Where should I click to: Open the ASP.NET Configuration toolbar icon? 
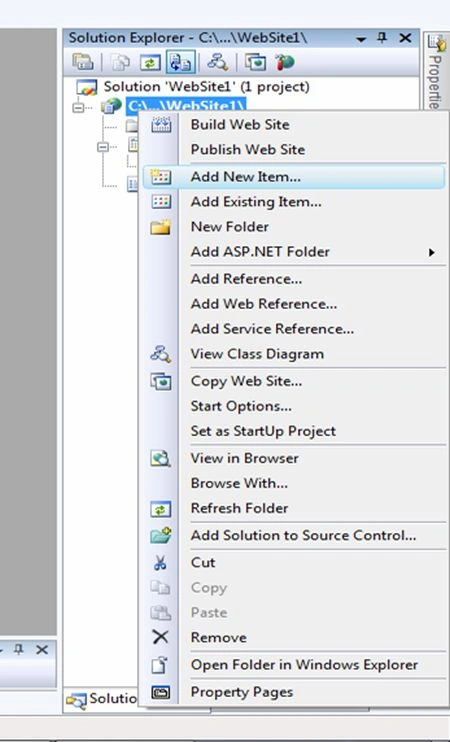click(x=284, y=62)
